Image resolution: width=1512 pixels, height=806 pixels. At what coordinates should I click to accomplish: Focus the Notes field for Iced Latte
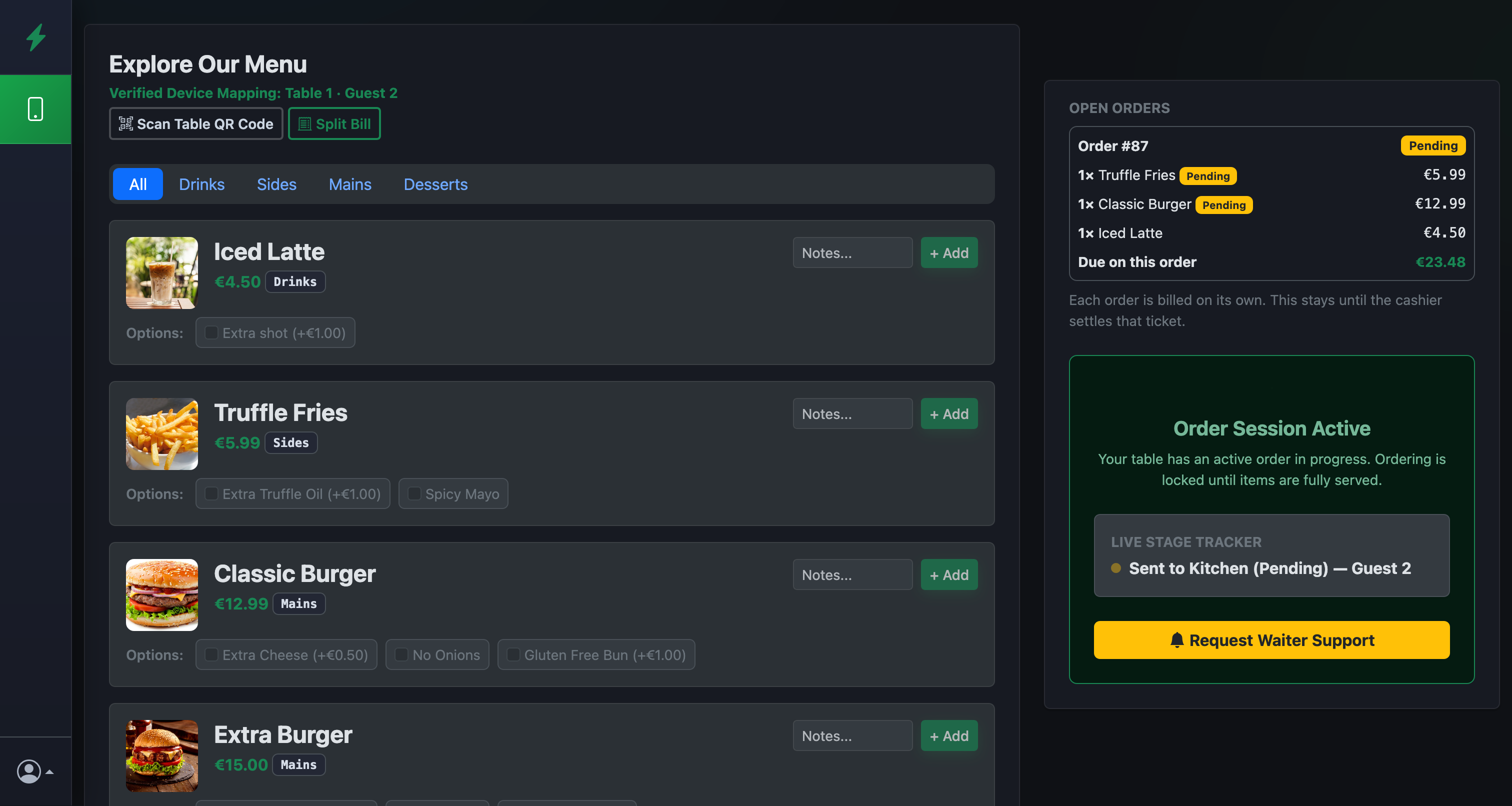853,253
